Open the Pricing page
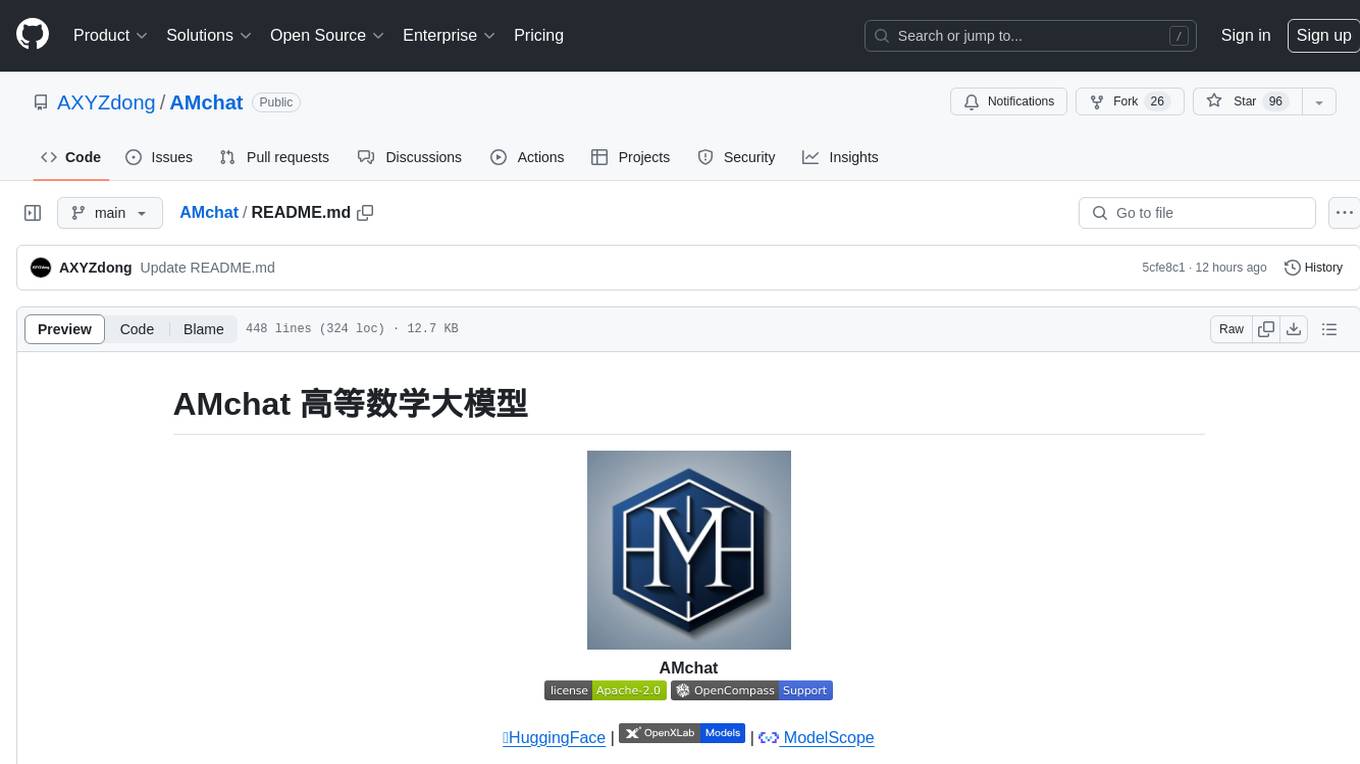Screen dimensions: 1360x764 pyautogui.click(x=539, y=35)
